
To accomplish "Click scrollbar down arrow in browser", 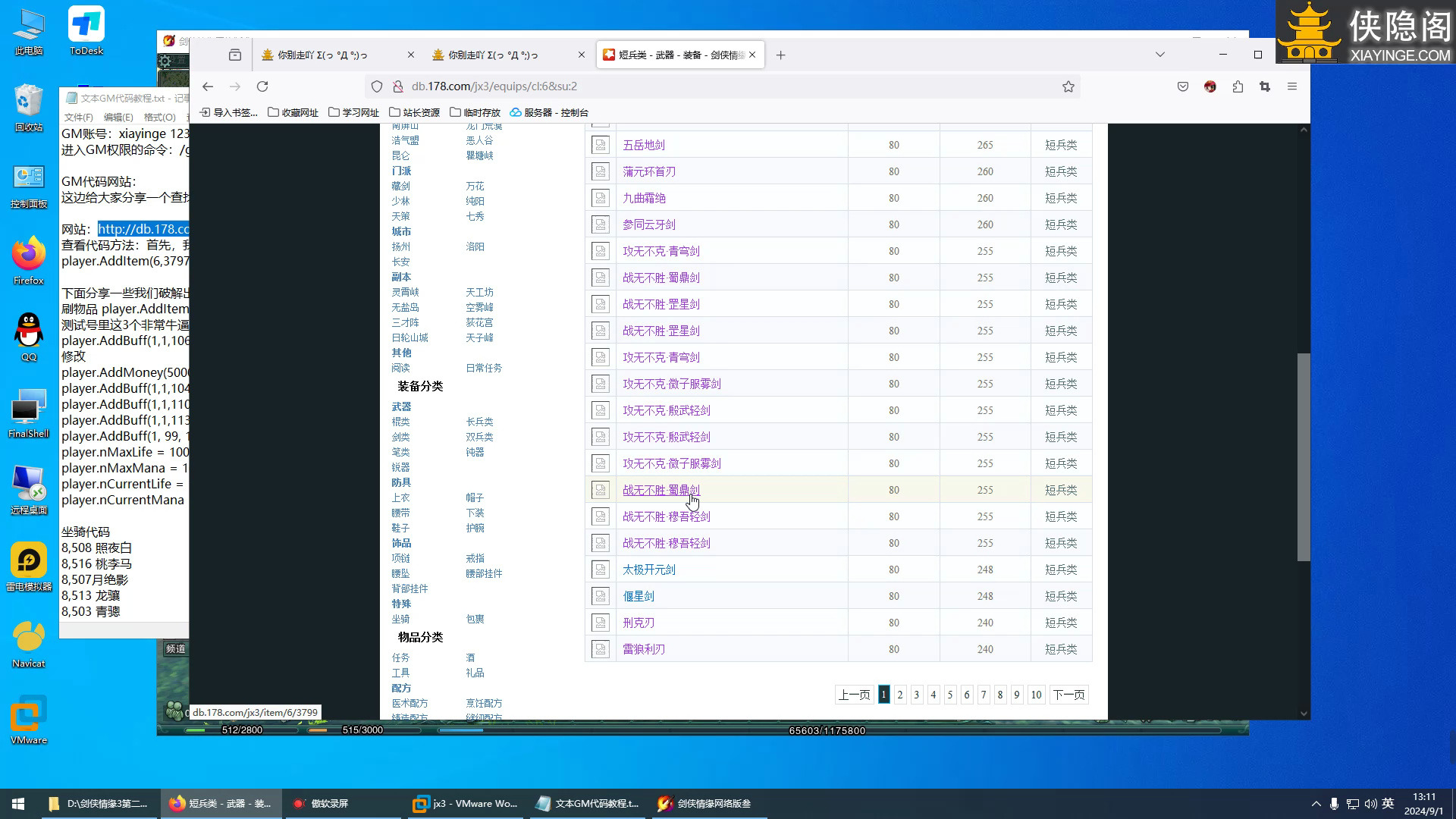I will 1304,714.
